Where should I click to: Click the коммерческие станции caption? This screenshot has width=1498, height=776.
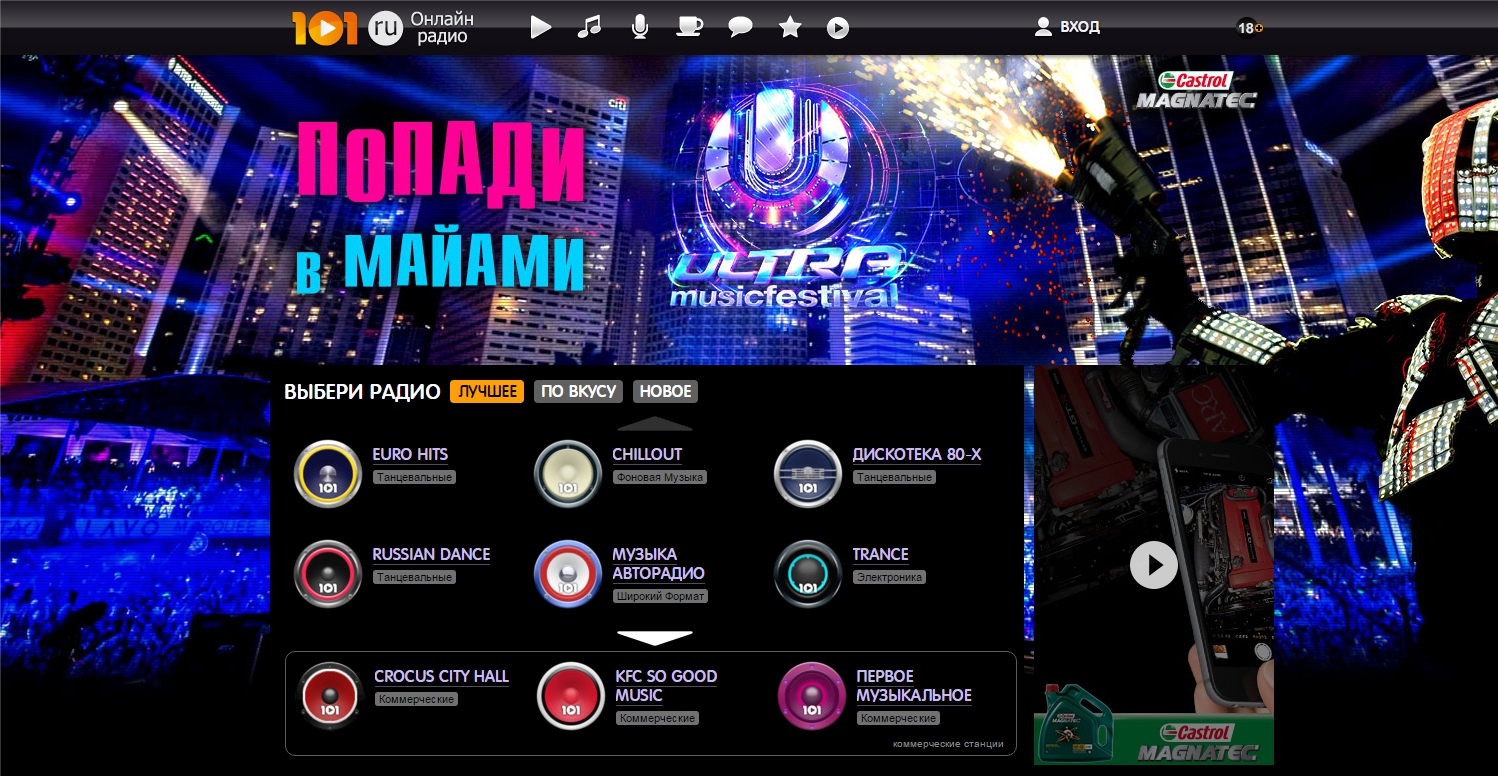click(949, 744)
